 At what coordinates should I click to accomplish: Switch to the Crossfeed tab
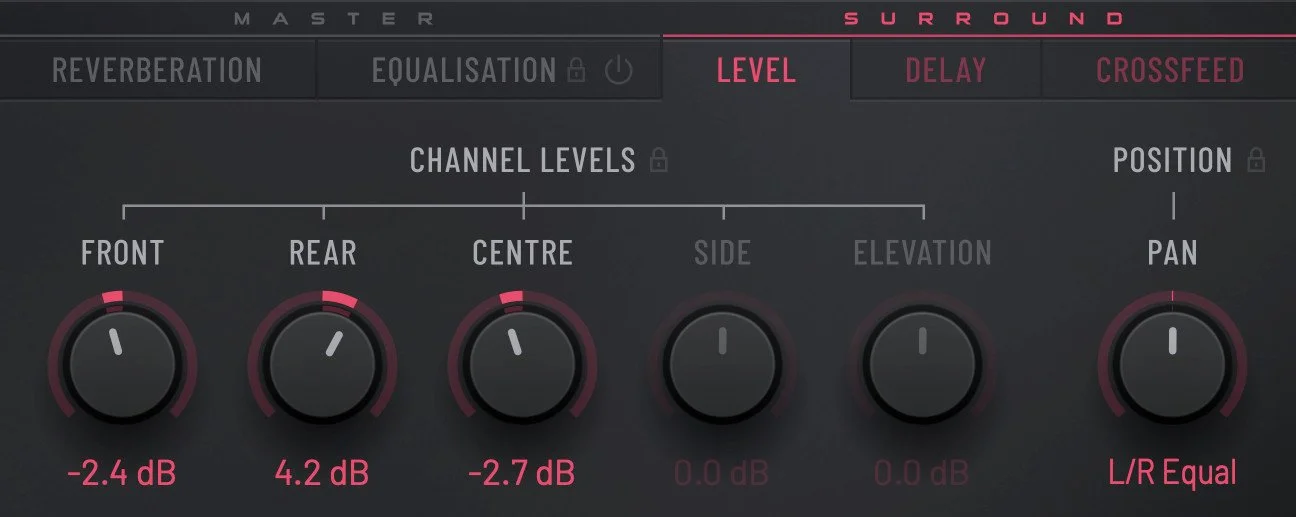point(1170,70)
